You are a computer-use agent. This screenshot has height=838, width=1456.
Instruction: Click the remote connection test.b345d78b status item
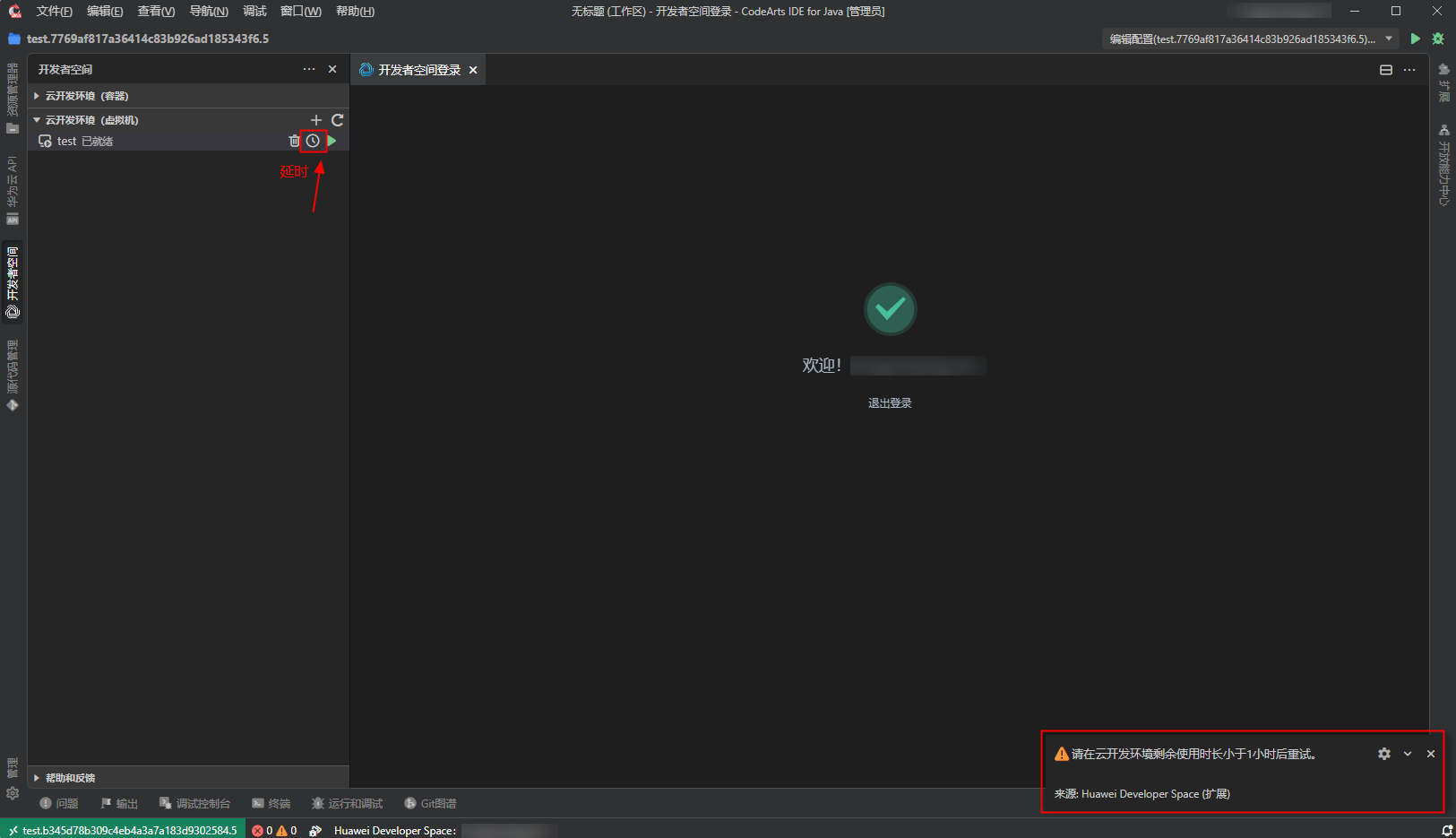point(123,830)
